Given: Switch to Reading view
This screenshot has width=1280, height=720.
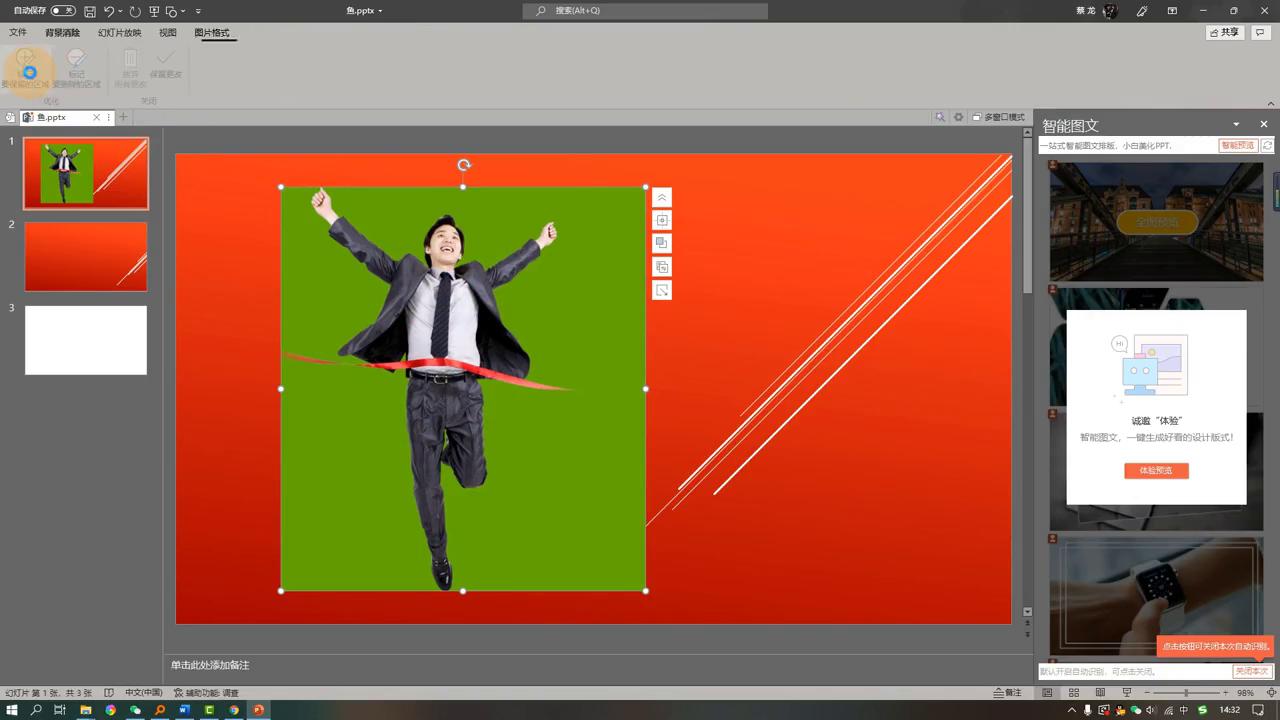Looking at the screenshot, I should pyautogui.click(x=1100, y=693).
